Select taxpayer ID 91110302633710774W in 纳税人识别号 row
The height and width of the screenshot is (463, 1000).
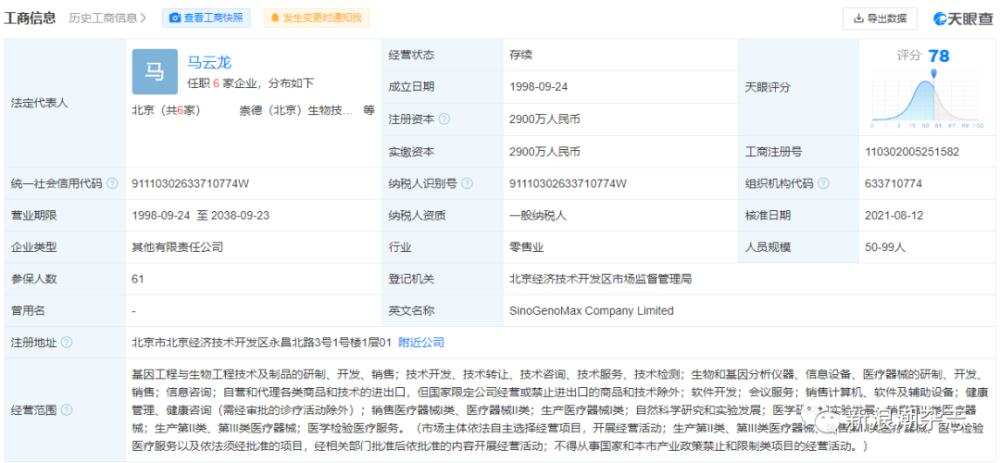click(568, 184)
